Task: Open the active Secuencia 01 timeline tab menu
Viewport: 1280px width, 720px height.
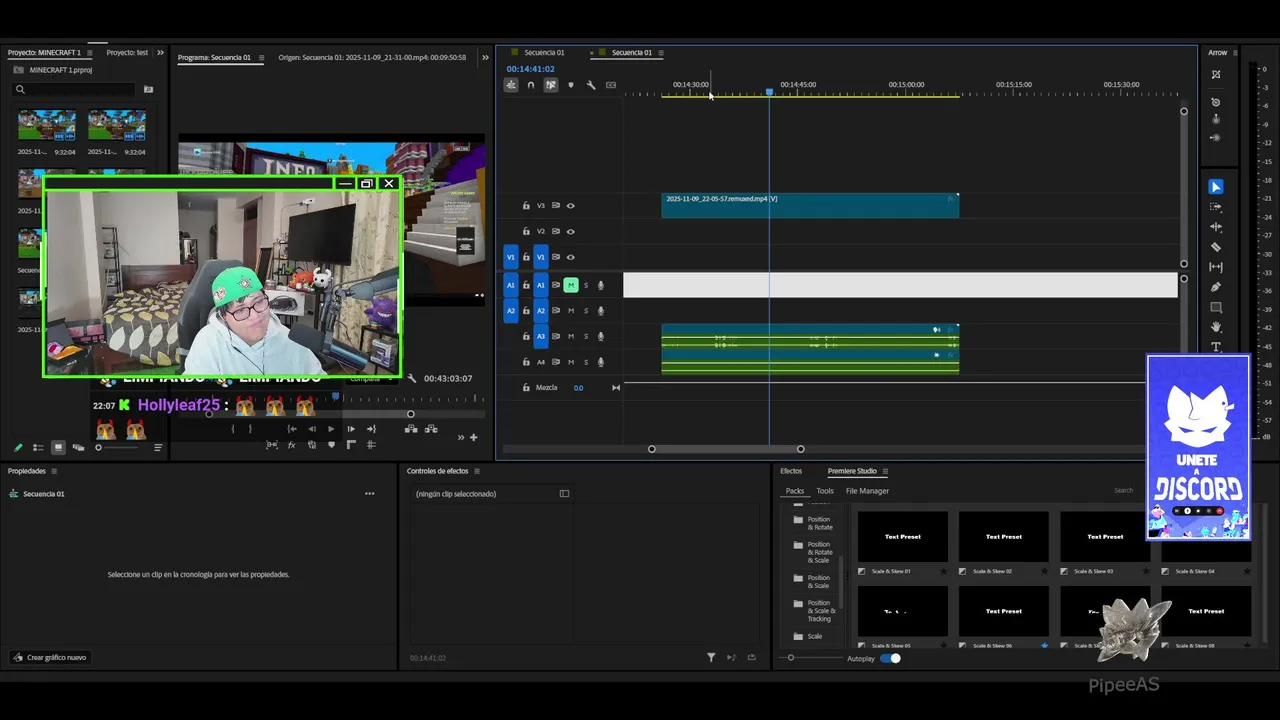Action: 661,53
